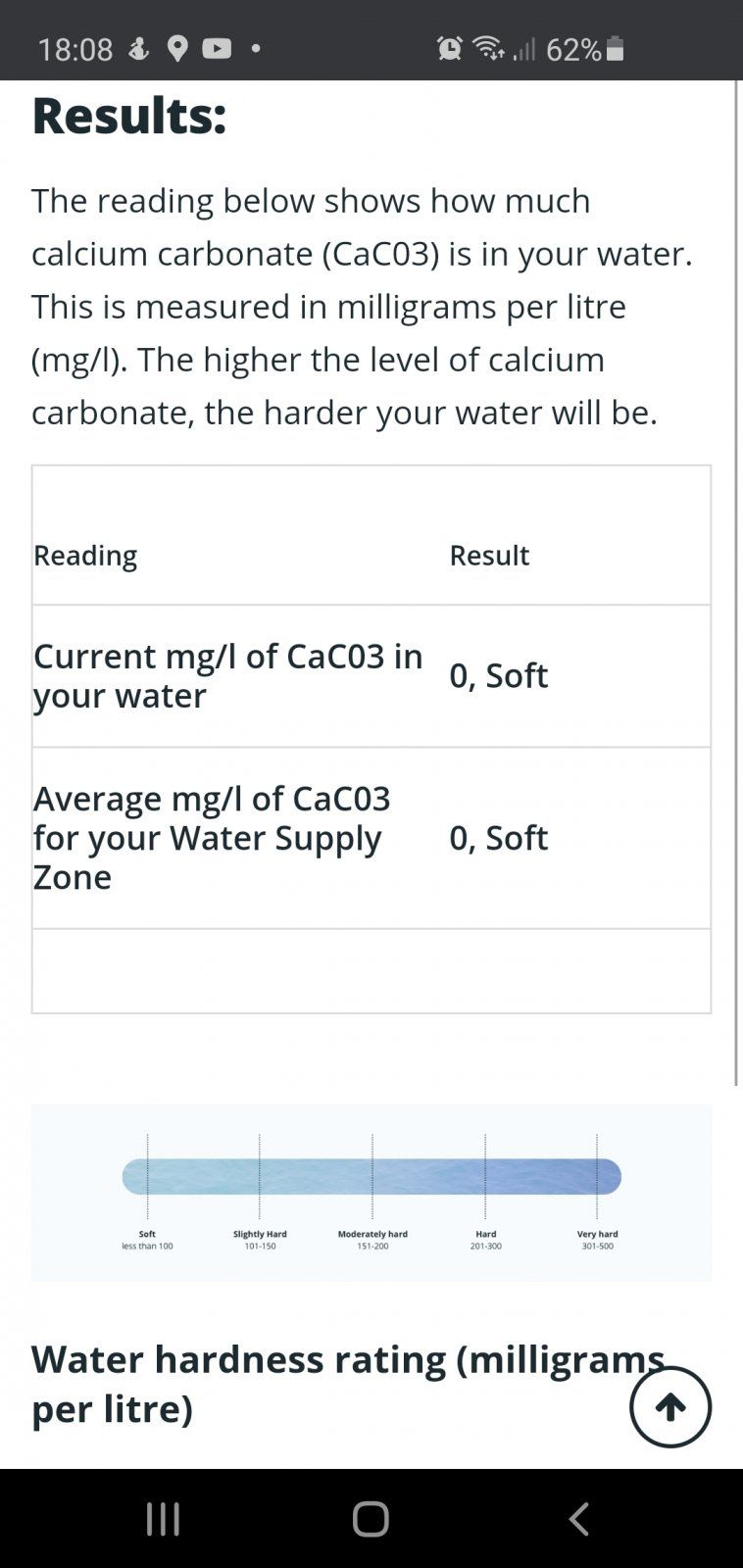743x1568 pixels.
Task: Select the Result column header
Action: click(x=489, y=555)
